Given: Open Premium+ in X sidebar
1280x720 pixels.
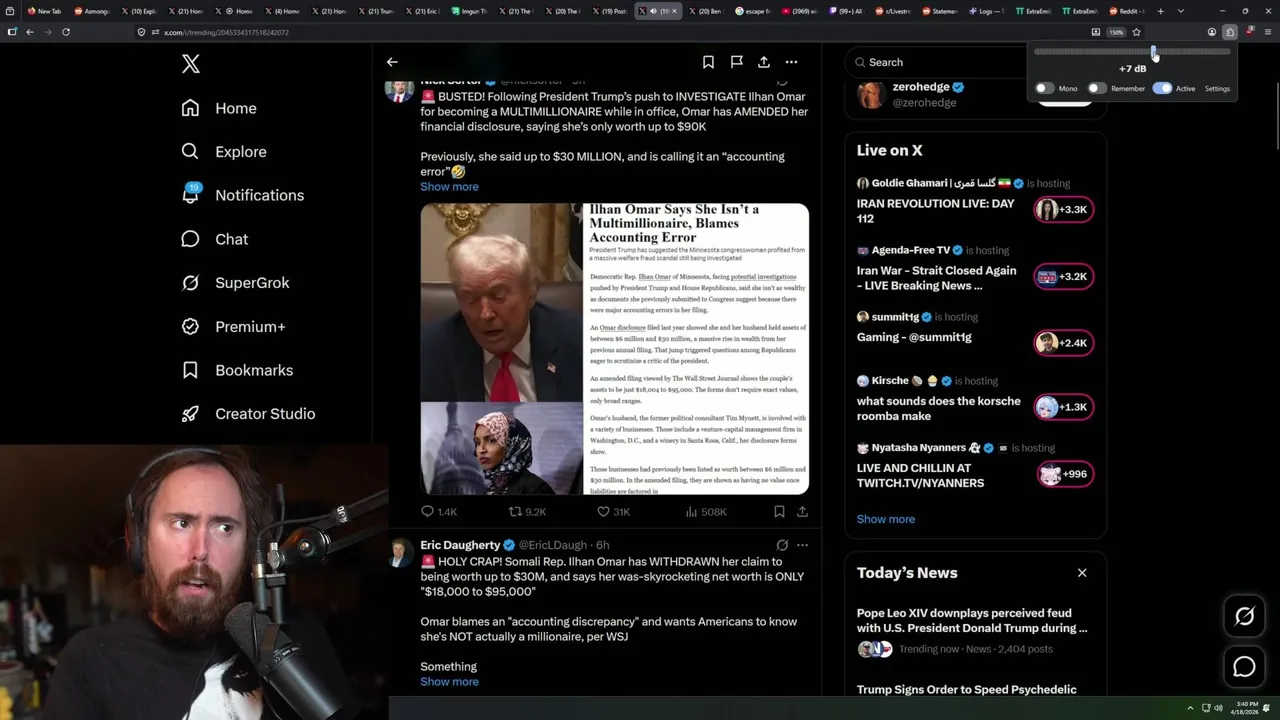Looking at the screenshot, I should click(x=233, y=326).
